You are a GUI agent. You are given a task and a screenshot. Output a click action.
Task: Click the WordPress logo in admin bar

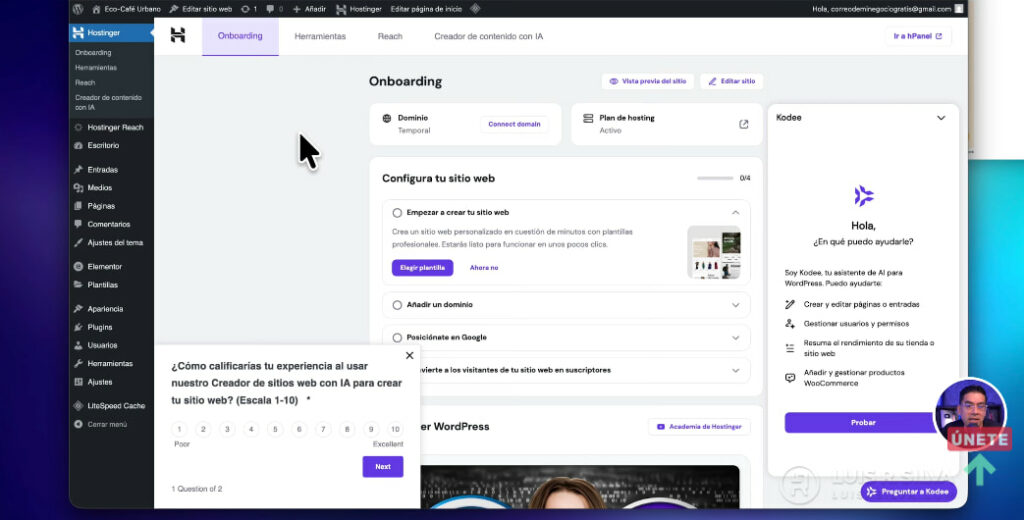[78, 8]
